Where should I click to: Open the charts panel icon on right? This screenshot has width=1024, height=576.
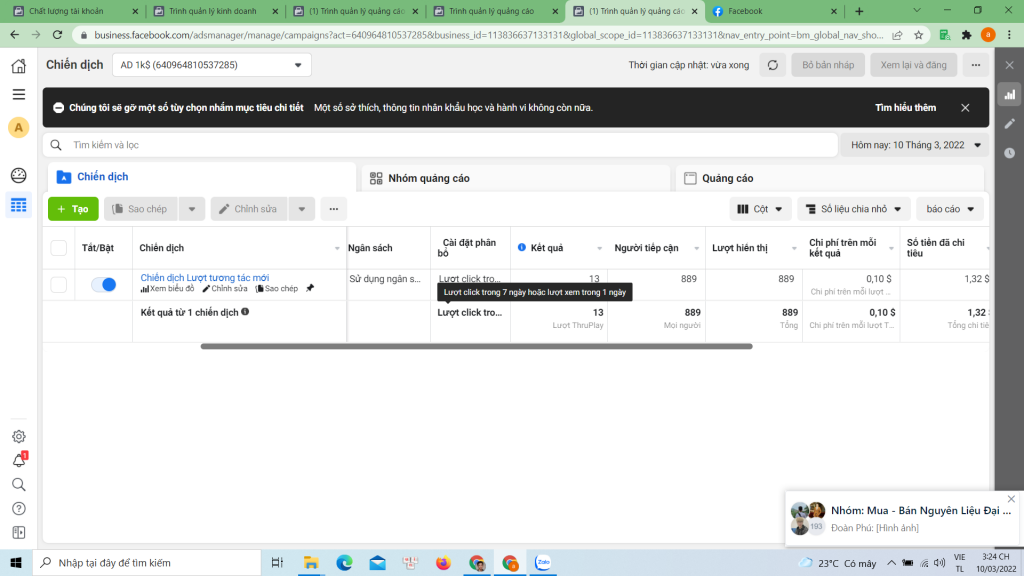(1009, 95)
